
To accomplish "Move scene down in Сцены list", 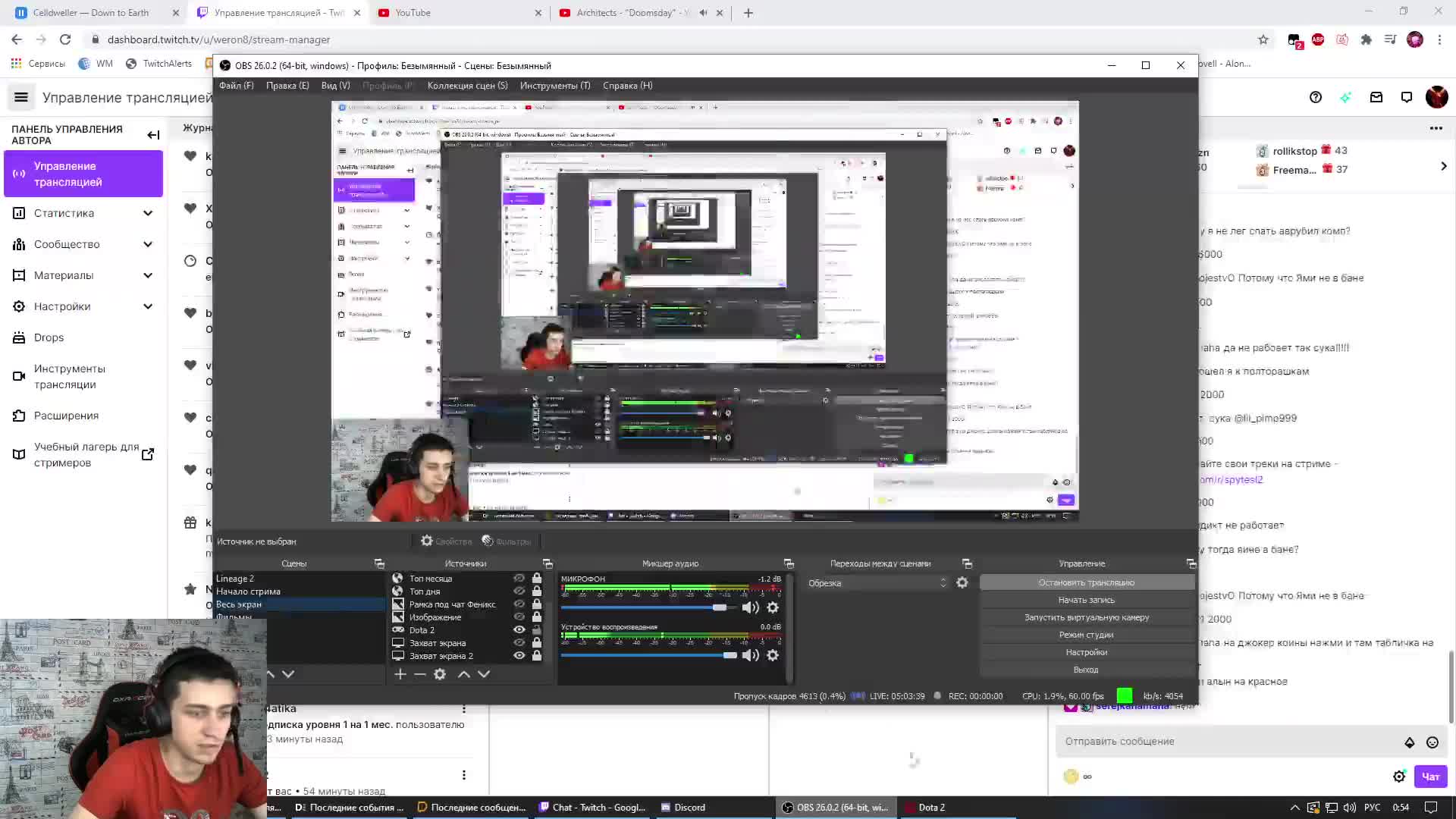I will point(288,674).
